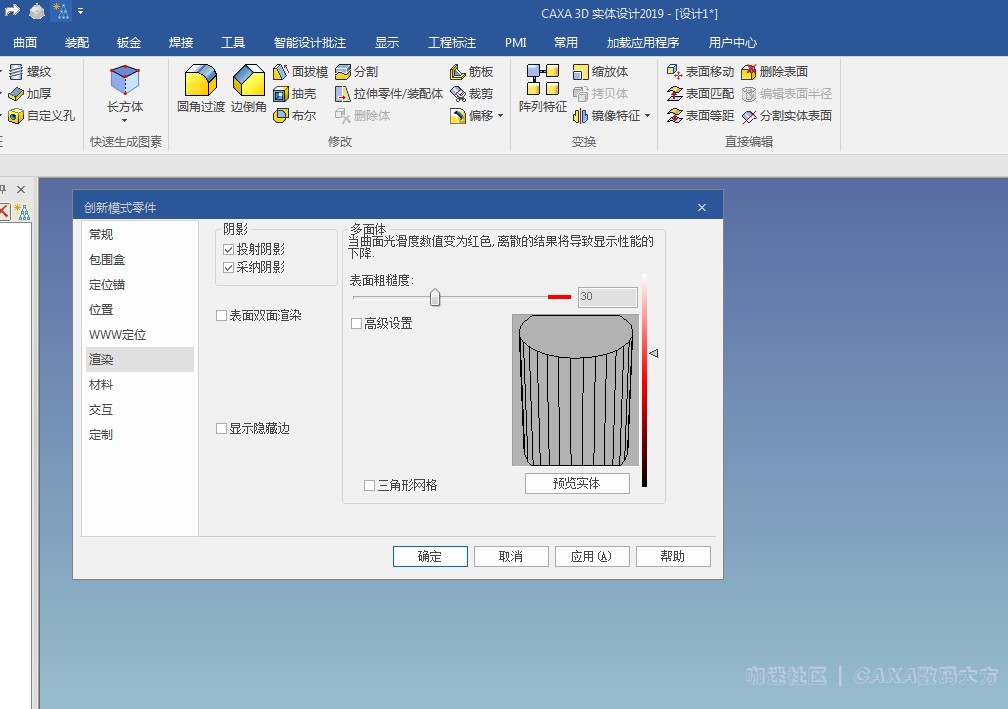Click the surface roughness value field
The image size is (1008, 709).
pyautogui.click(x=608, y=296)
